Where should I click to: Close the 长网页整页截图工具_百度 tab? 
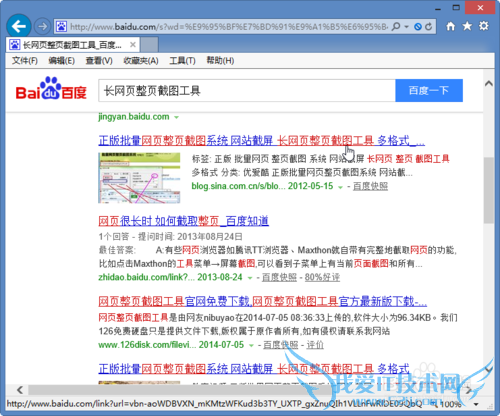133,44
